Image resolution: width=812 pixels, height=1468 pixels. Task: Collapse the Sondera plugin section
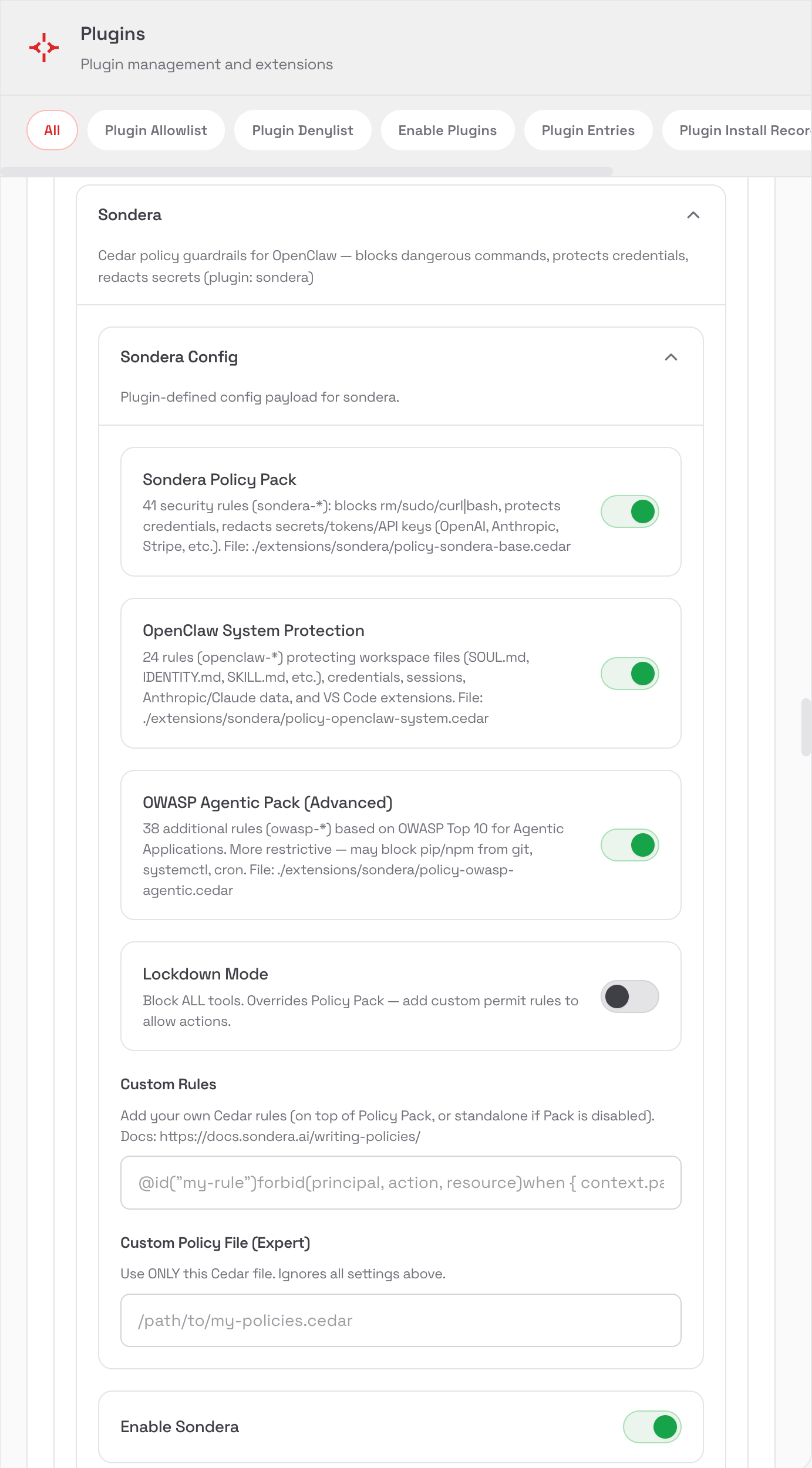pyautogui.click(x=693, y=216)
